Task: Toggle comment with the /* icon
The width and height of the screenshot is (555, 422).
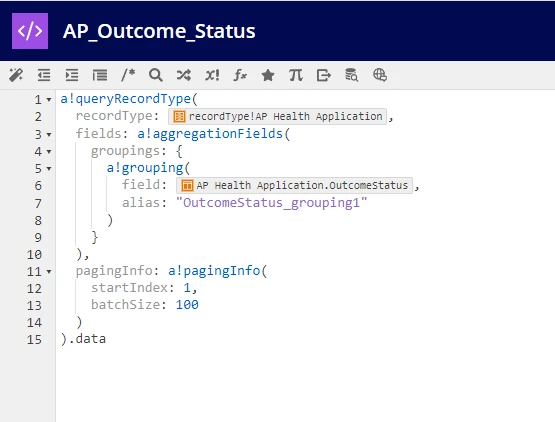Action: (128, 75)
